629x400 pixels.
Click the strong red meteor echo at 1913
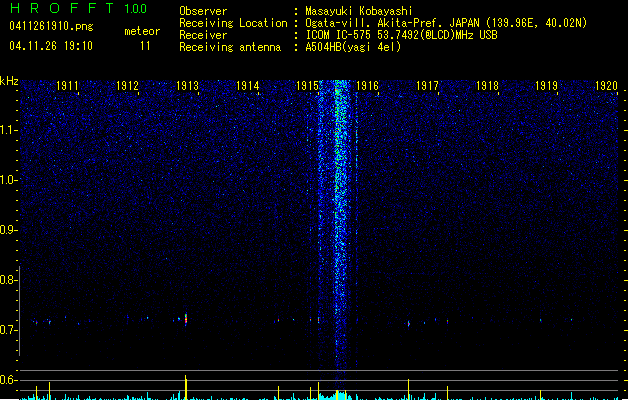point(186,319)
